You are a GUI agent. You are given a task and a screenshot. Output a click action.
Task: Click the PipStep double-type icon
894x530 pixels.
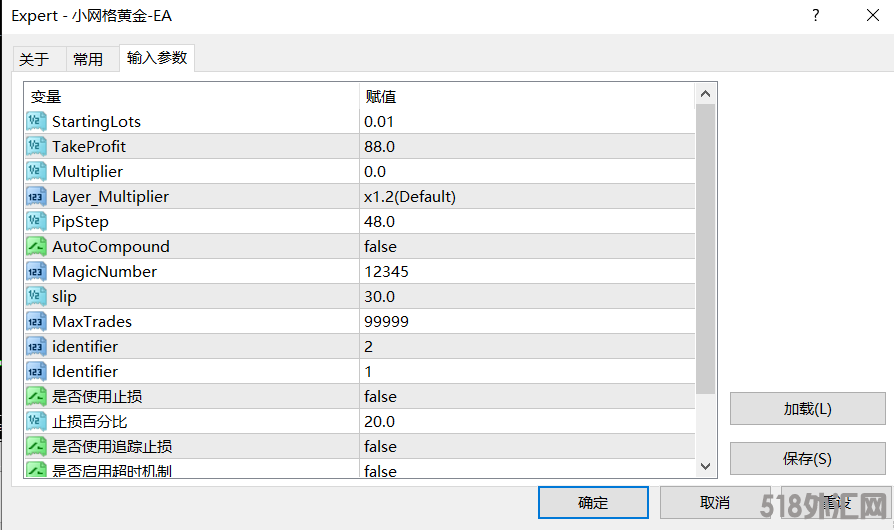36,222
